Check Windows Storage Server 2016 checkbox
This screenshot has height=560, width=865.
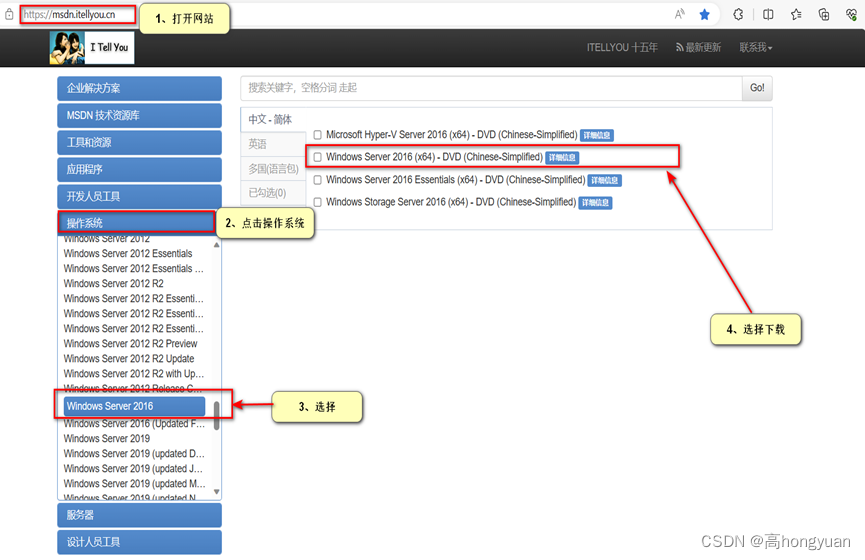317,202
